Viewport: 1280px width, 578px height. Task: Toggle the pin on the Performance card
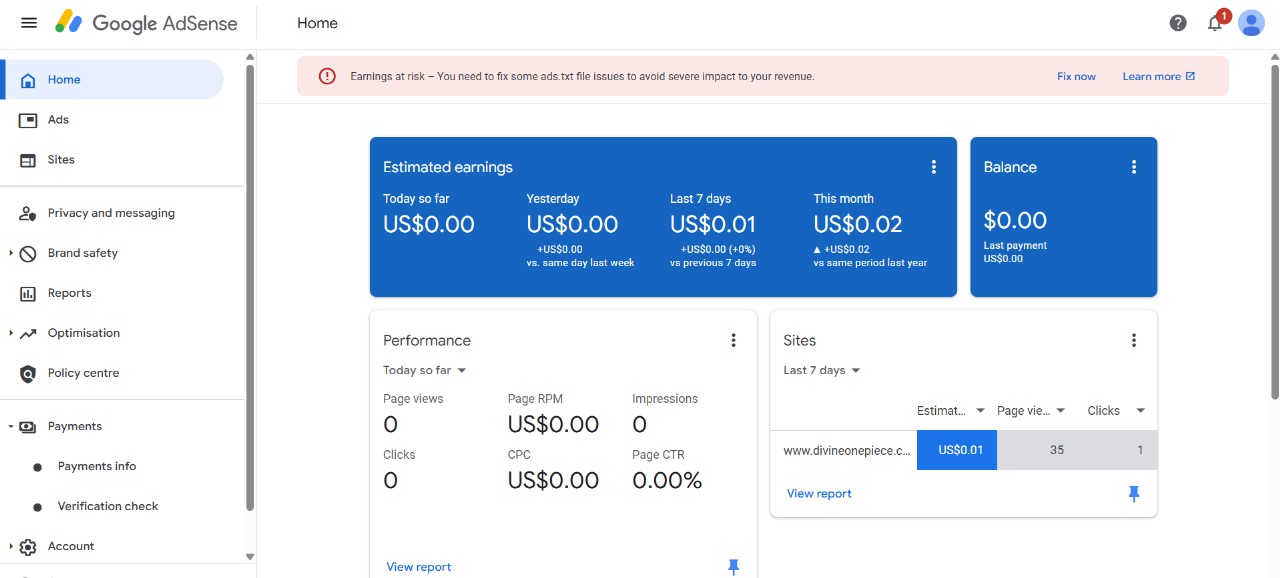(733, 567)
